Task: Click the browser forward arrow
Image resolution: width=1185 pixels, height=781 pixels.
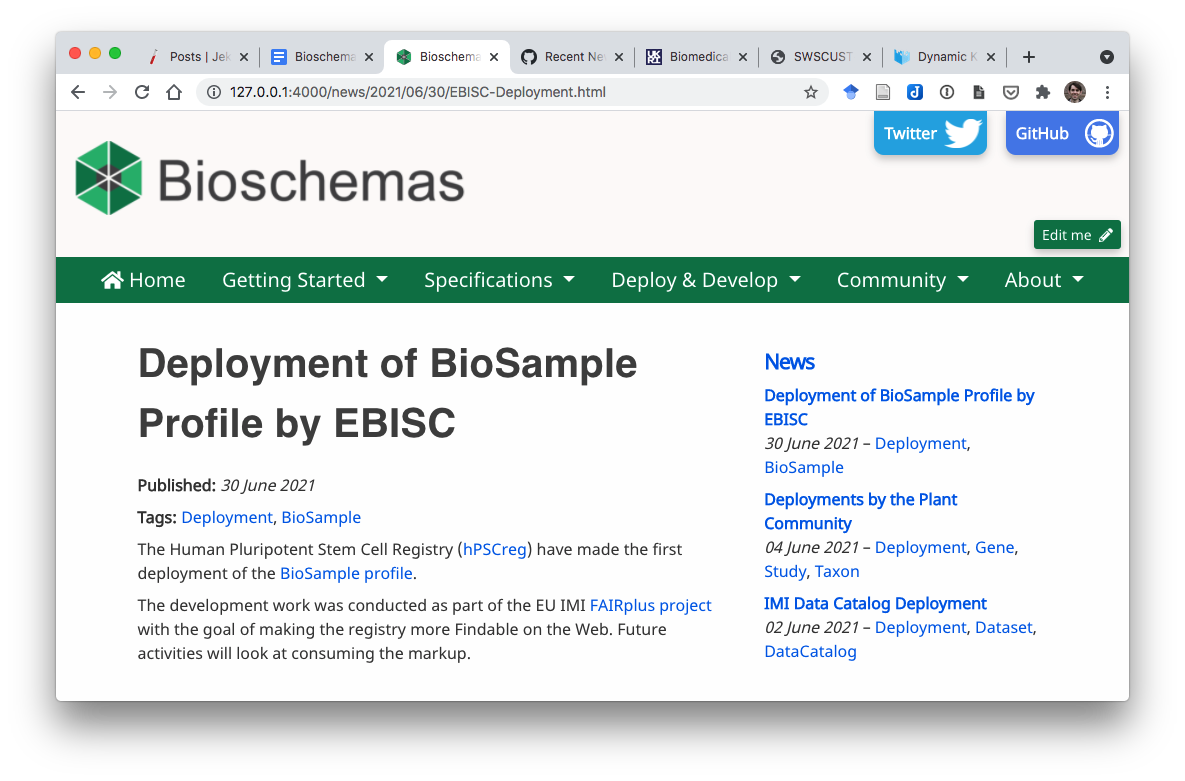Action: (x=110, y=92)
